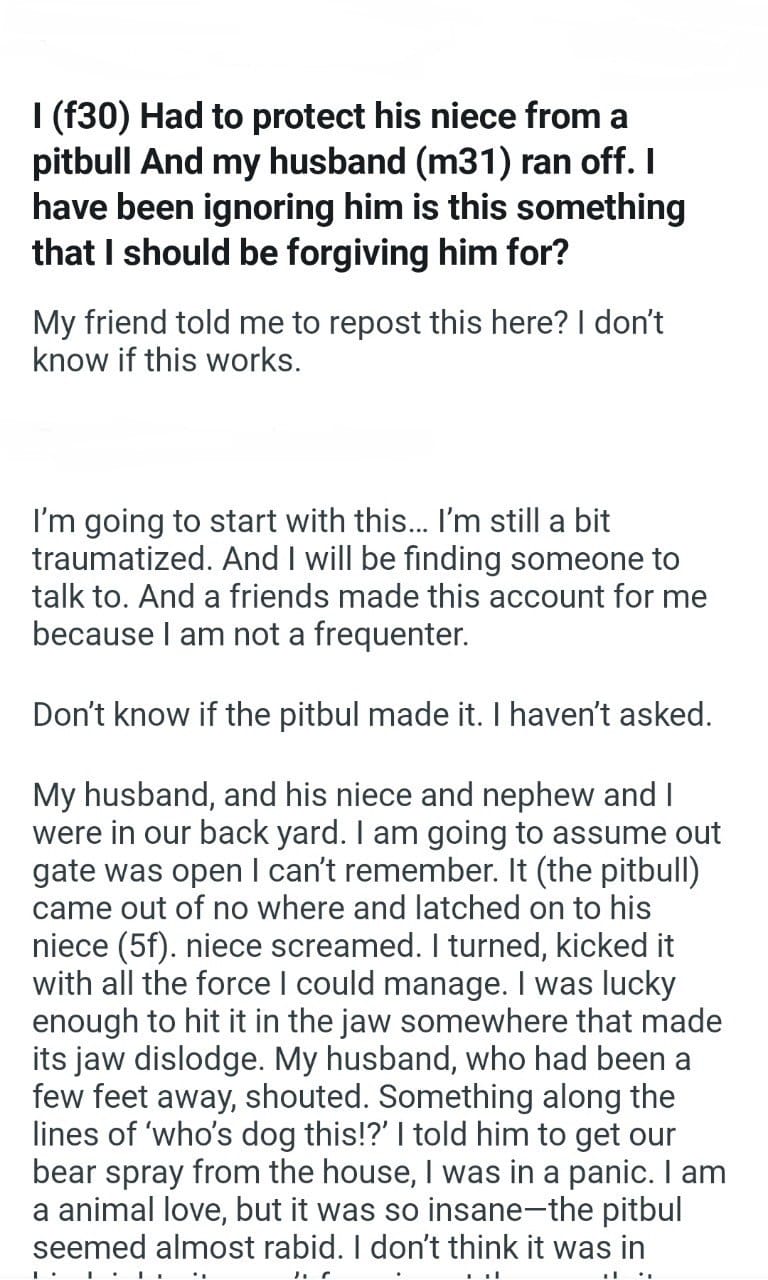Click sentence "My friend told me to repost"

point(348,323)
